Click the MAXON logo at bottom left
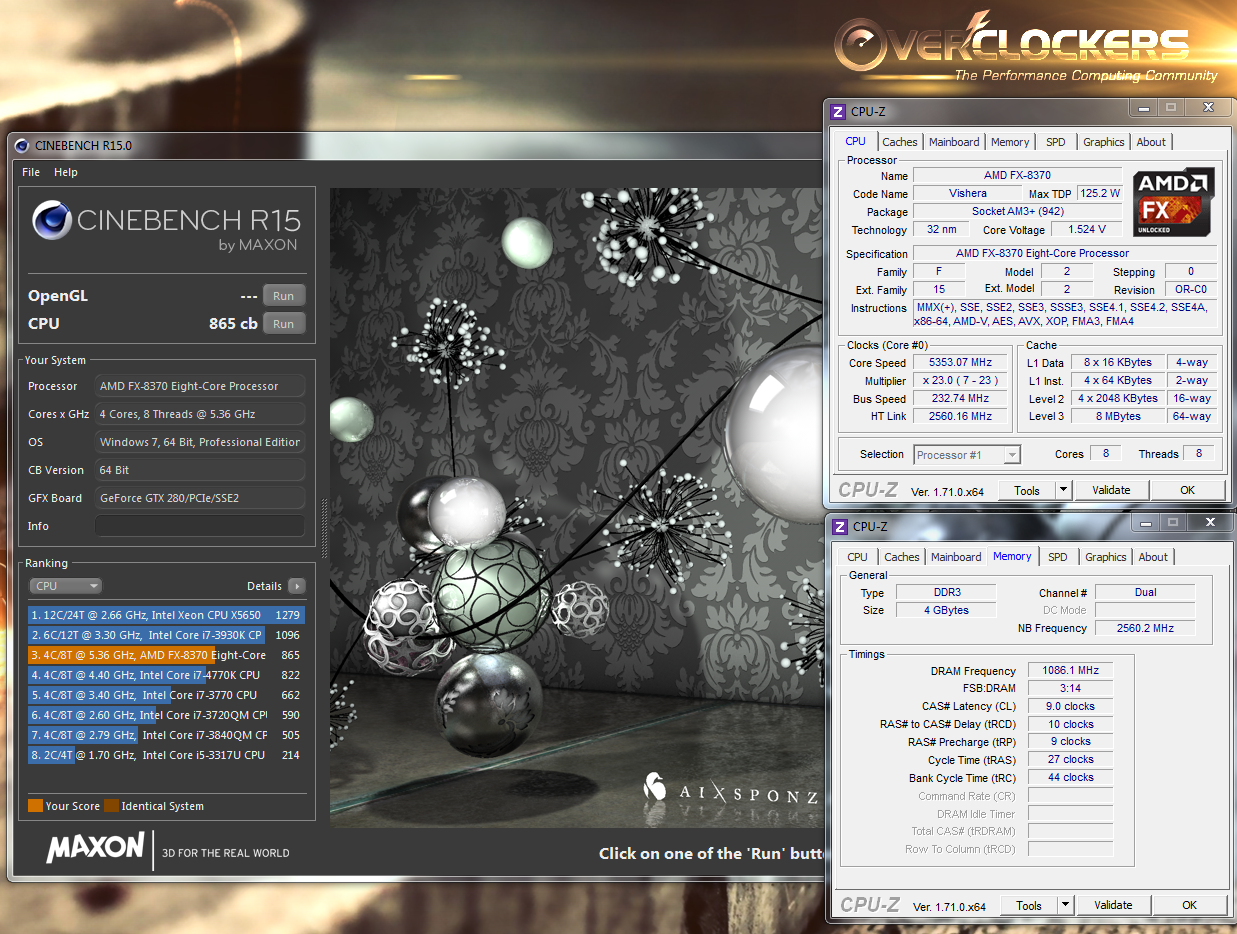Image resolution: width=1237 pixels, height=934 pixels. (95, 849)
